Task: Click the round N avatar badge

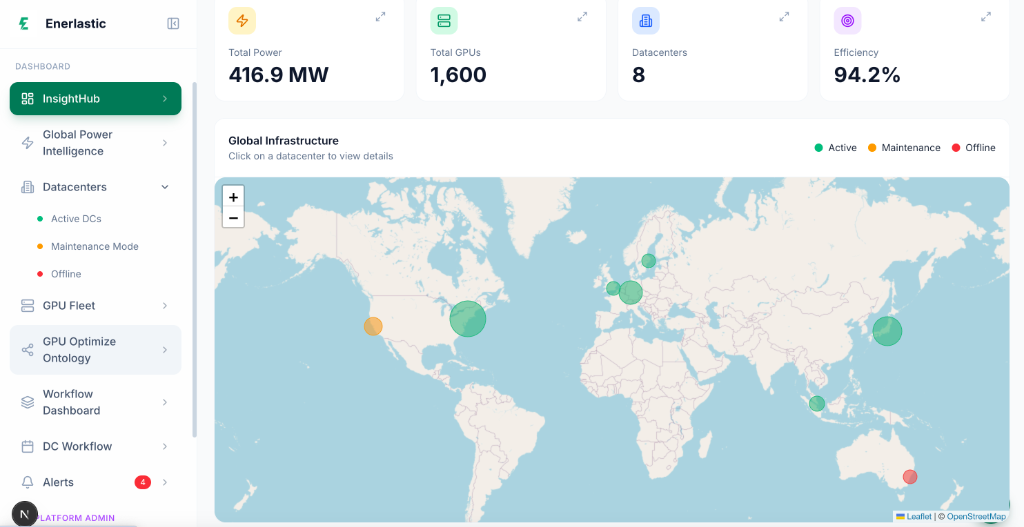Action: click(25, 513)
